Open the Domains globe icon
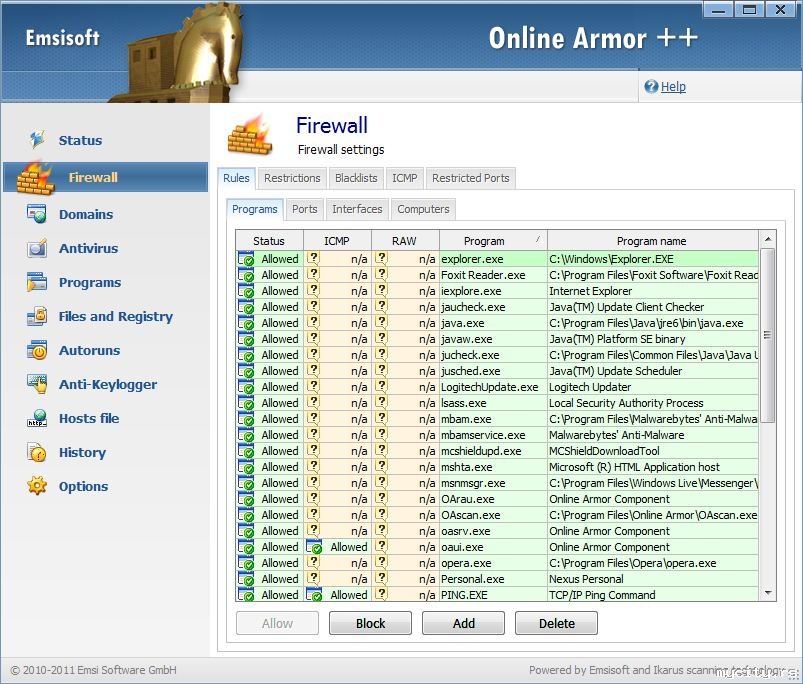Image resolution: width=803 pixels, height=684 pixels. pos(37,214)
